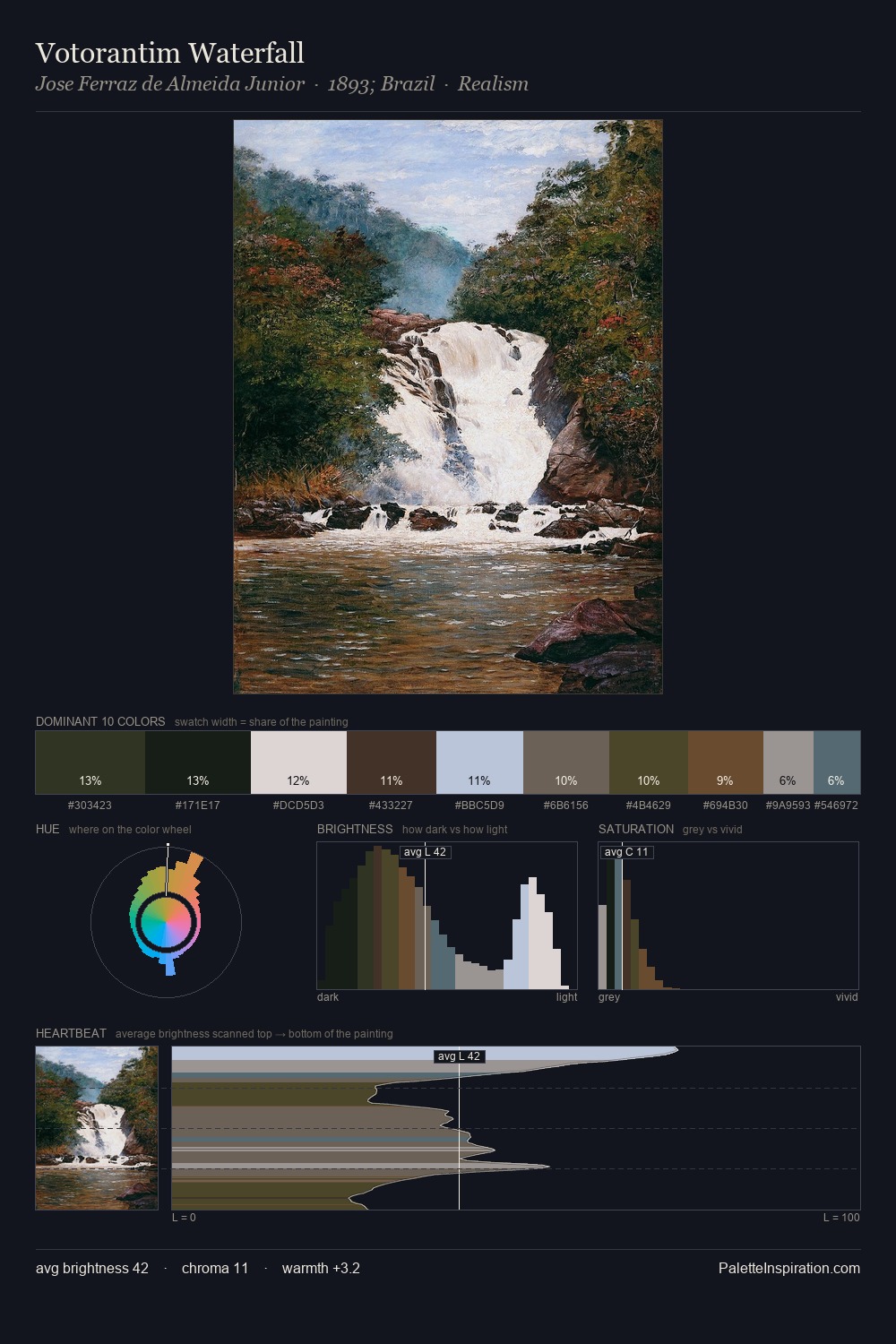
Task: Click the main waterfall painting image
Action: pos(448,407)
